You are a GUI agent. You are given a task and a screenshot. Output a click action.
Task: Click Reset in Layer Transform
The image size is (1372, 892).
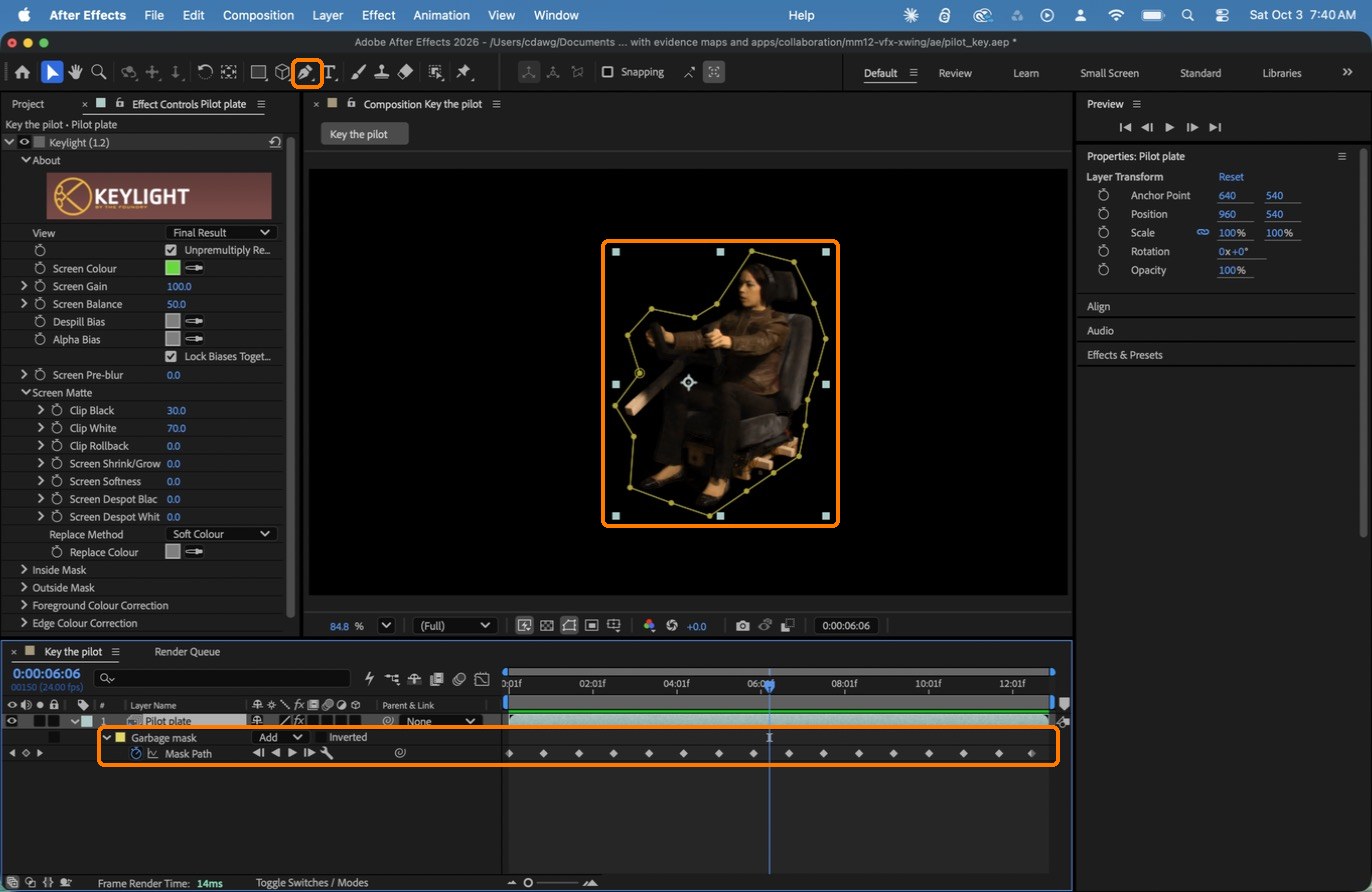(x=1231, y=177)
